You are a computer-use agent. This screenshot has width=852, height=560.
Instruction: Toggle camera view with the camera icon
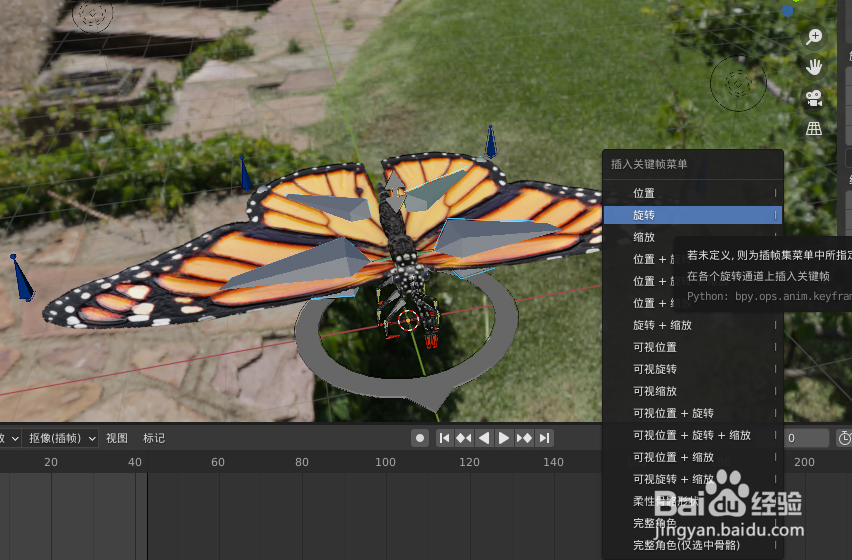(814, 98)
